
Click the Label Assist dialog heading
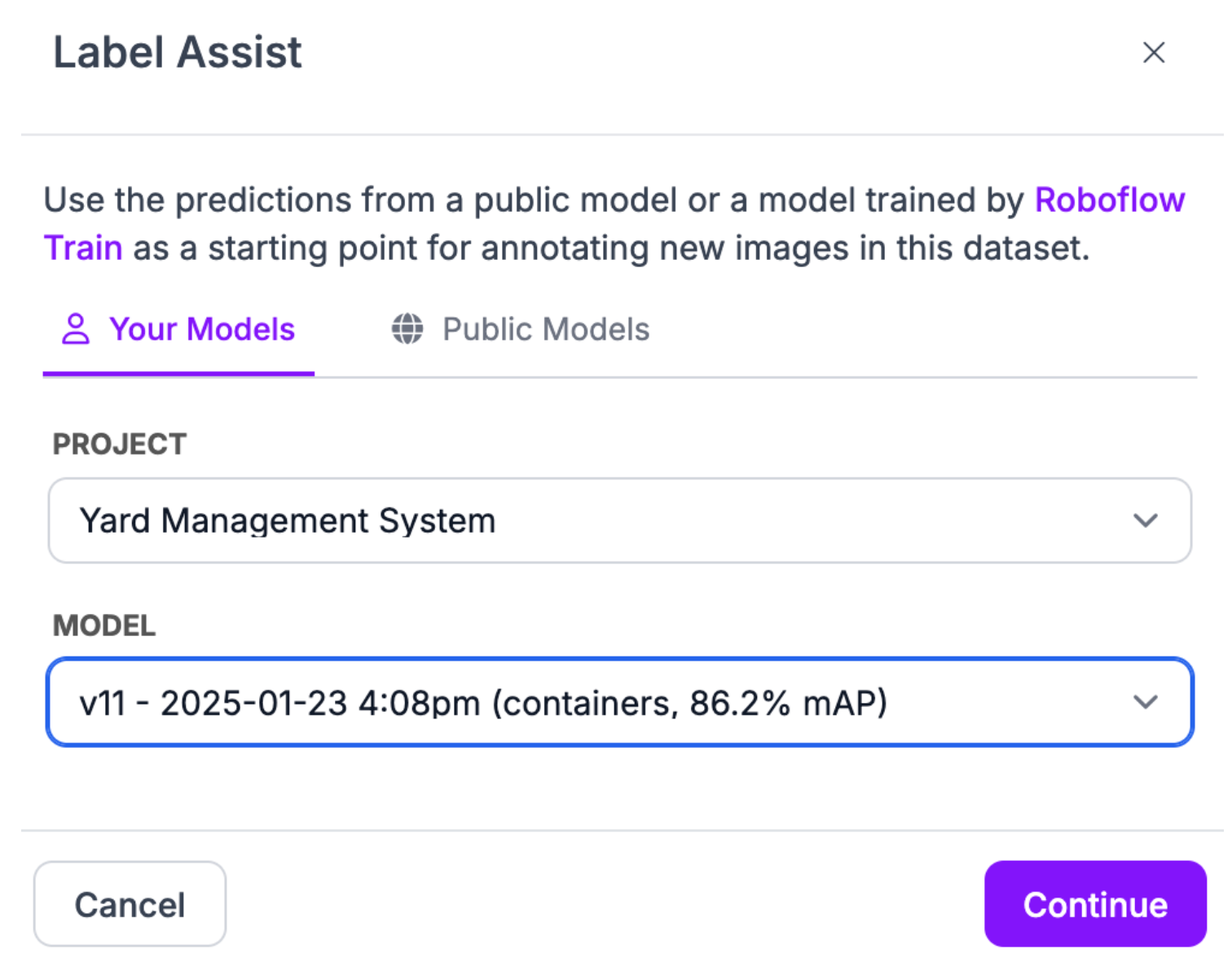178,53
